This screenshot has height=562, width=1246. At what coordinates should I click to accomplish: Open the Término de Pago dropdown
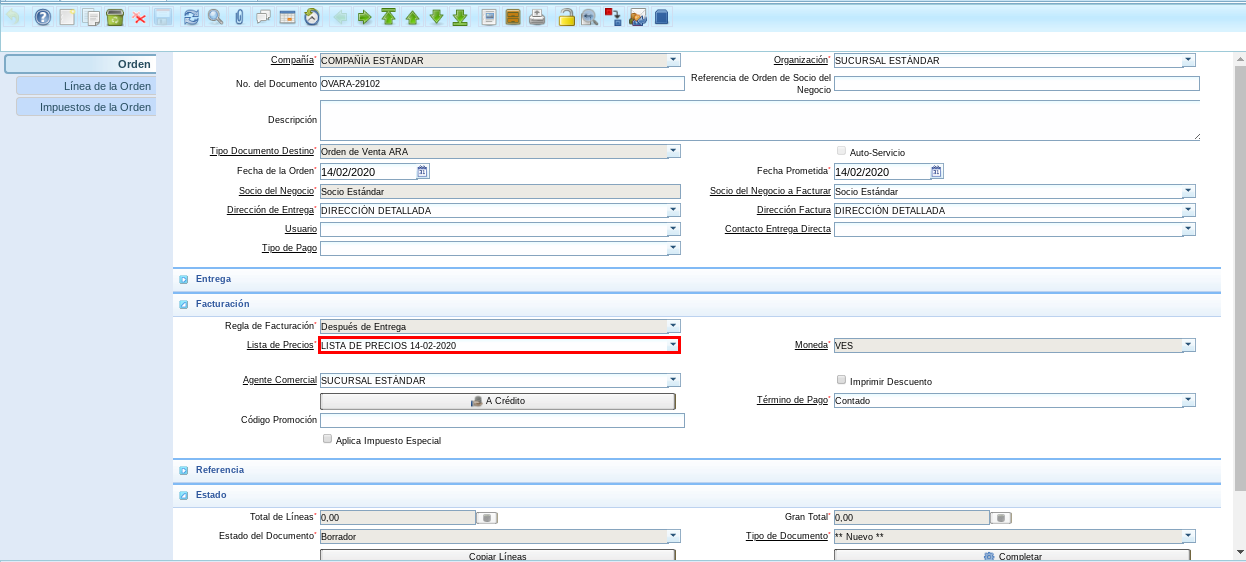1188,400
